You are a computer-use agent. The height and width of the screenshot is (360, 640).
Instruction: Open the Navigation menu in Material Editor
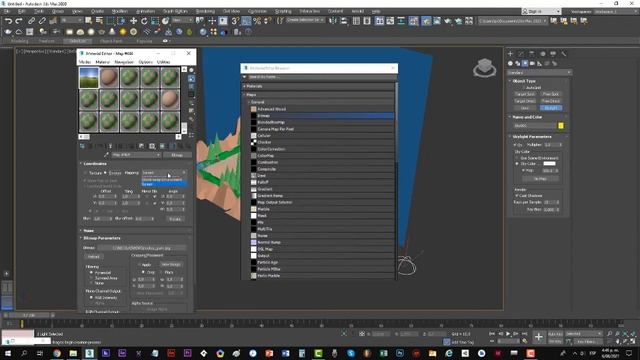[124, 62]
